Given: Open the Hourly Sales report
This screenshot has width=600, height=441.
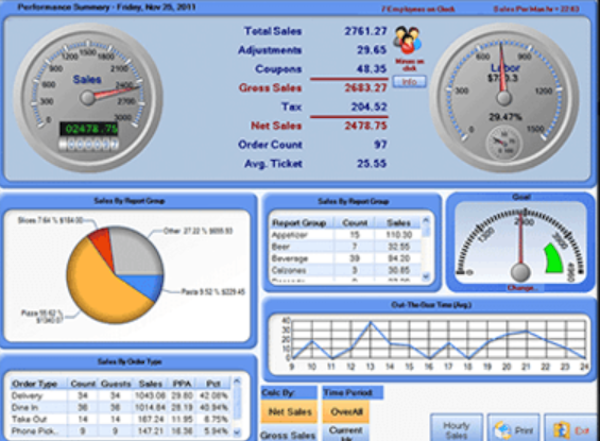Looking at the screenshot, I should tap(456, 428).
